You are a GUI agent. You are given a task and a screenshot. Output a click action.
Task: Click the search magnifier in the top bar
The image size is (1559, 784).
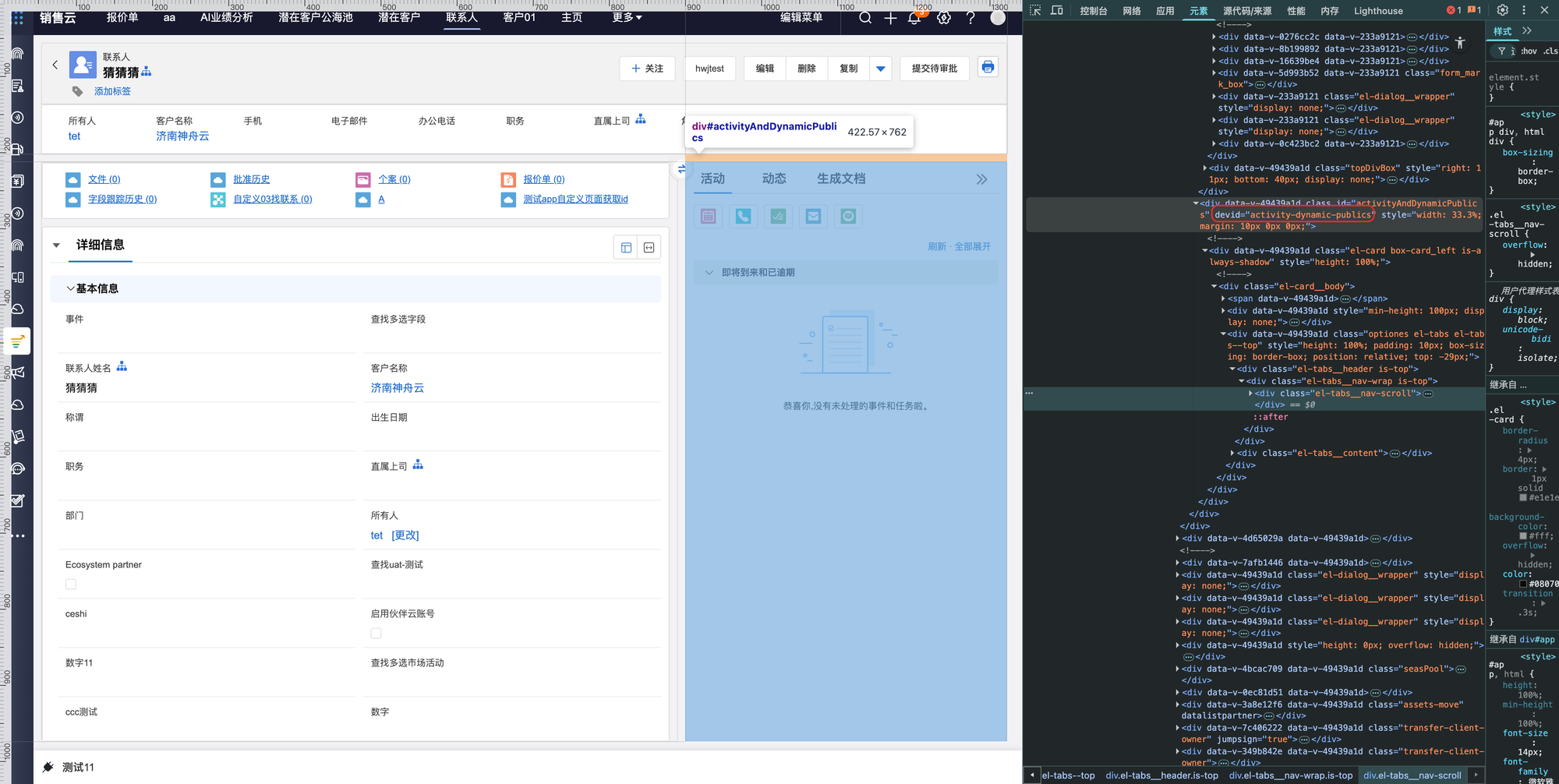coord(865,18)
